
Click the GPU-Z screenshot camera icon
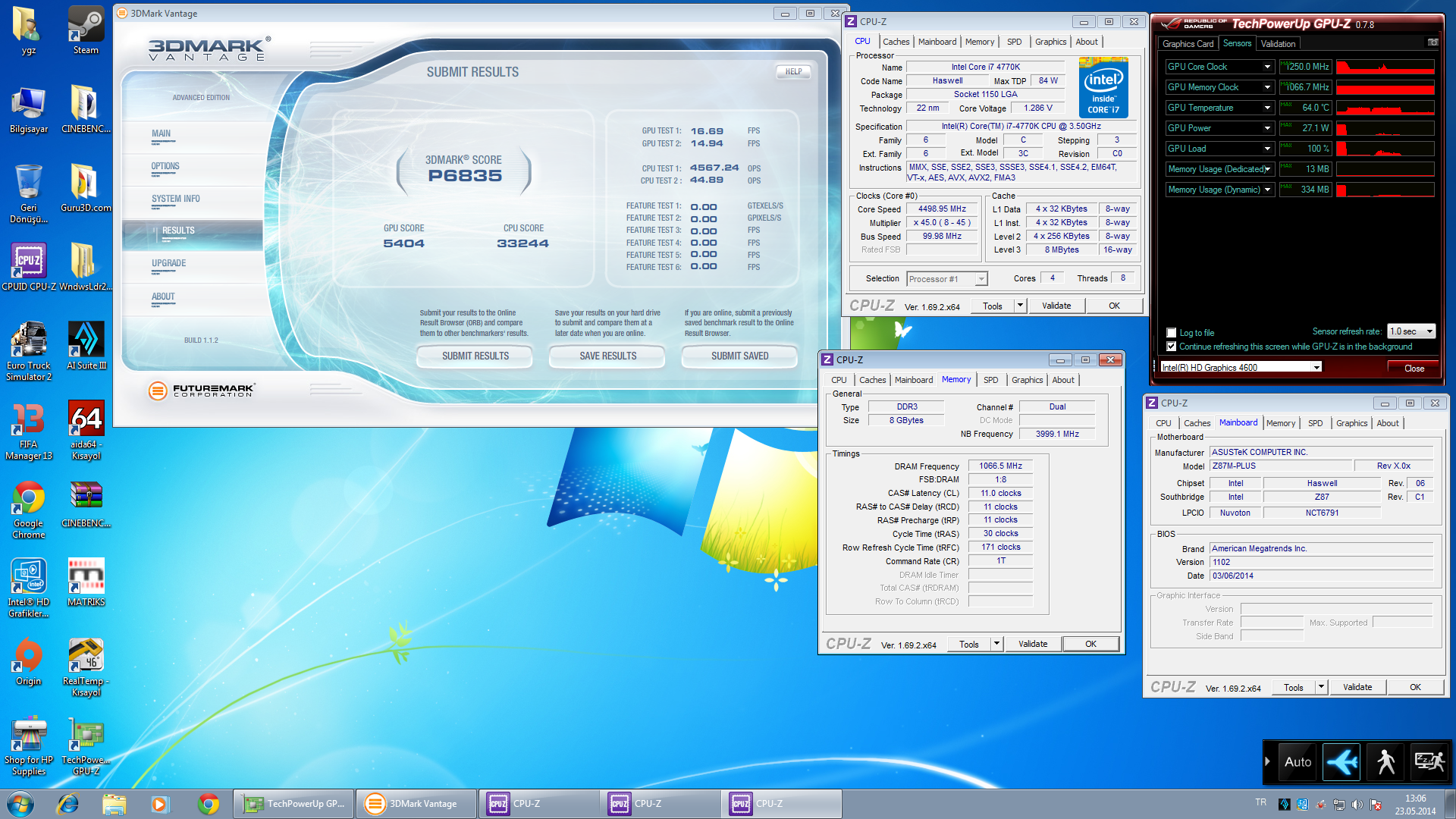coord(1432,42)
